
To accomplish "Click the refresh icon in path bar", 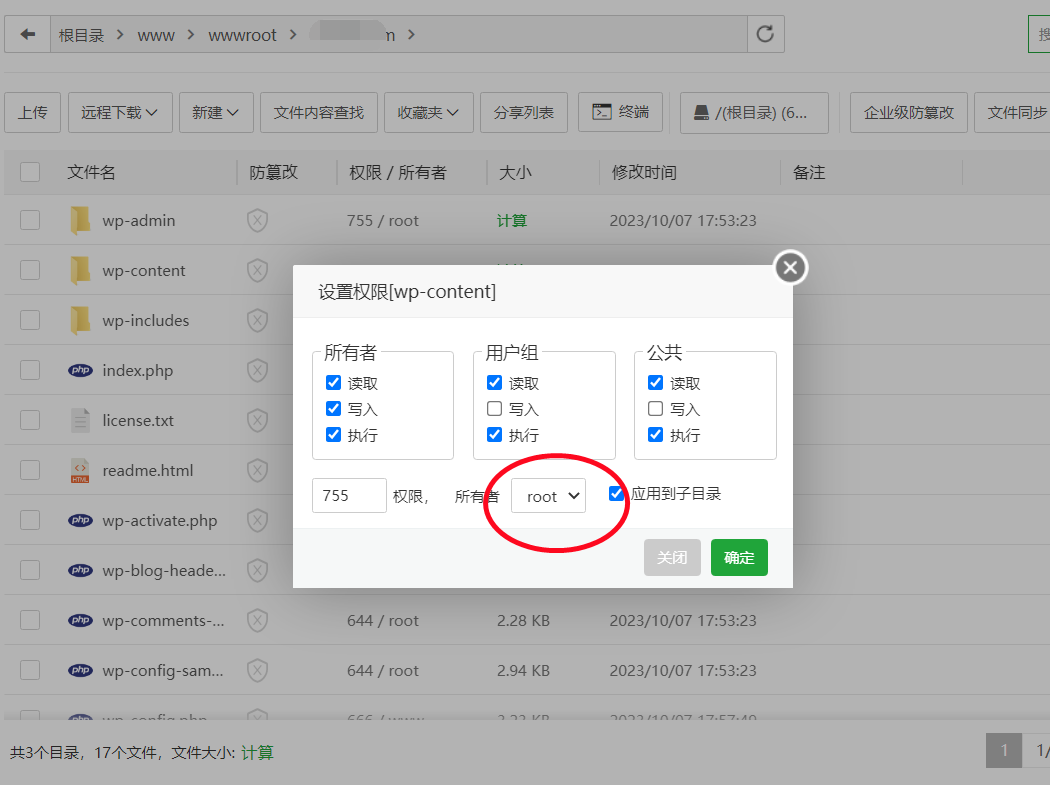I will 765,35.
